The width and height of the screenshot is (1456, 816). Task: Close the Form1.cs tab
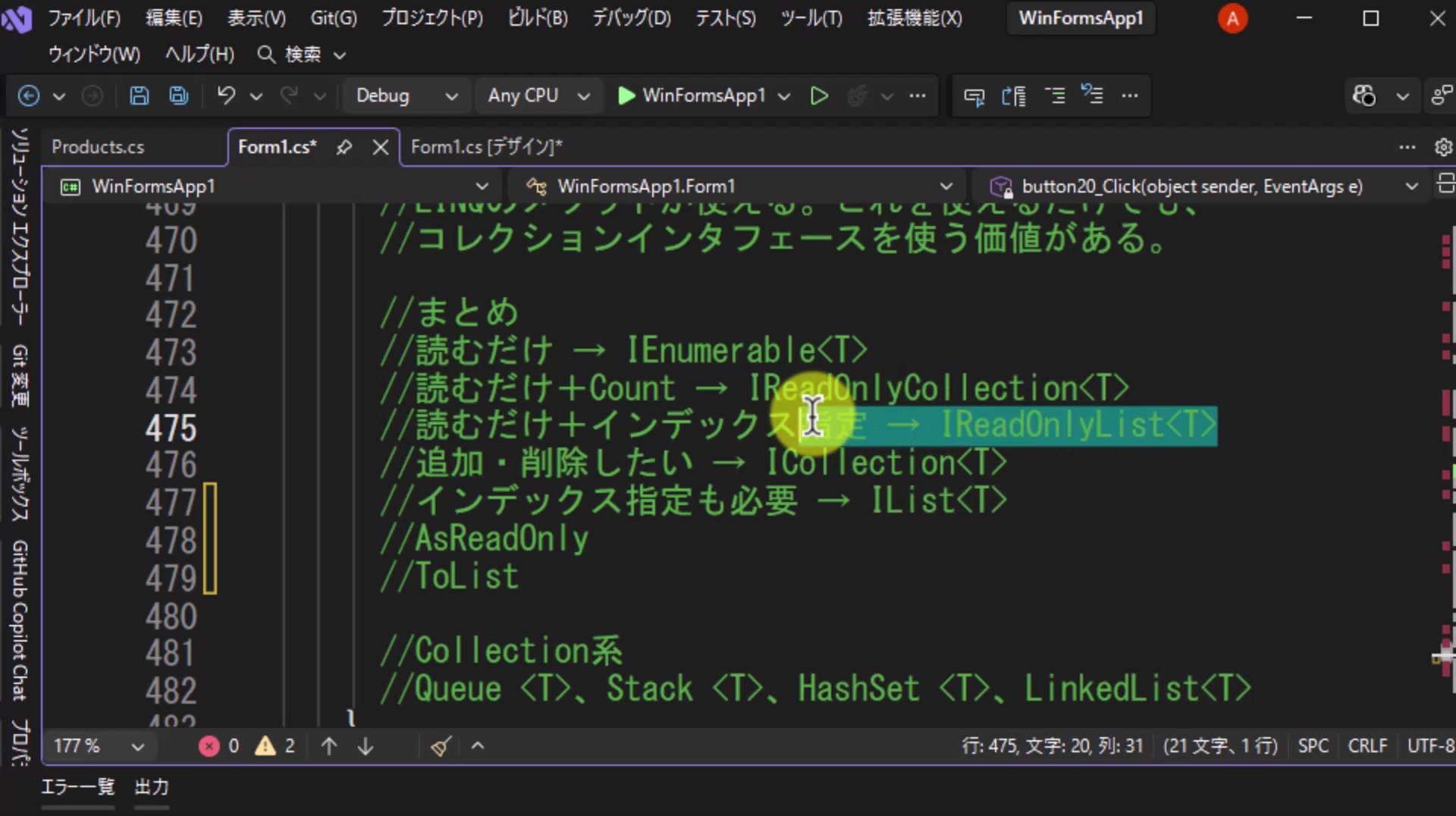381,147
